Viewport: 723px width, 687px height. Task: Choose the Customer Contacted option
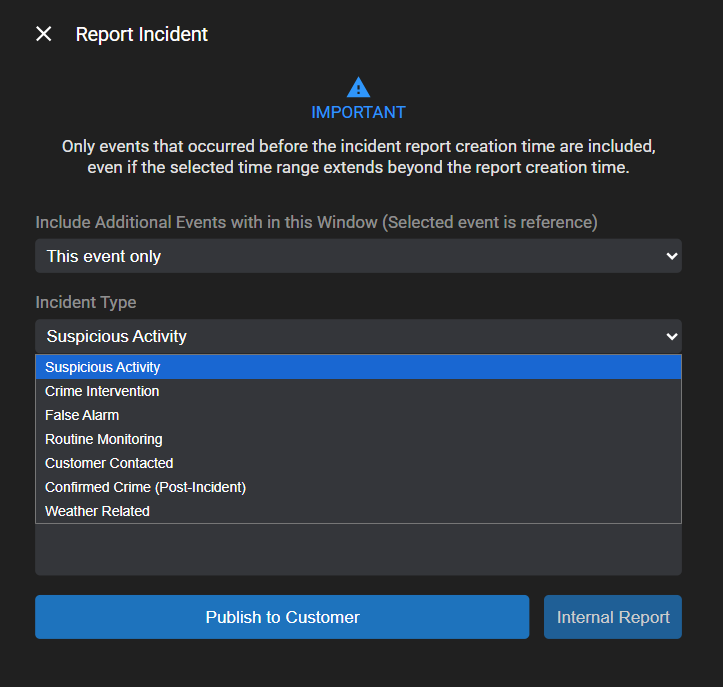(109, 463)
